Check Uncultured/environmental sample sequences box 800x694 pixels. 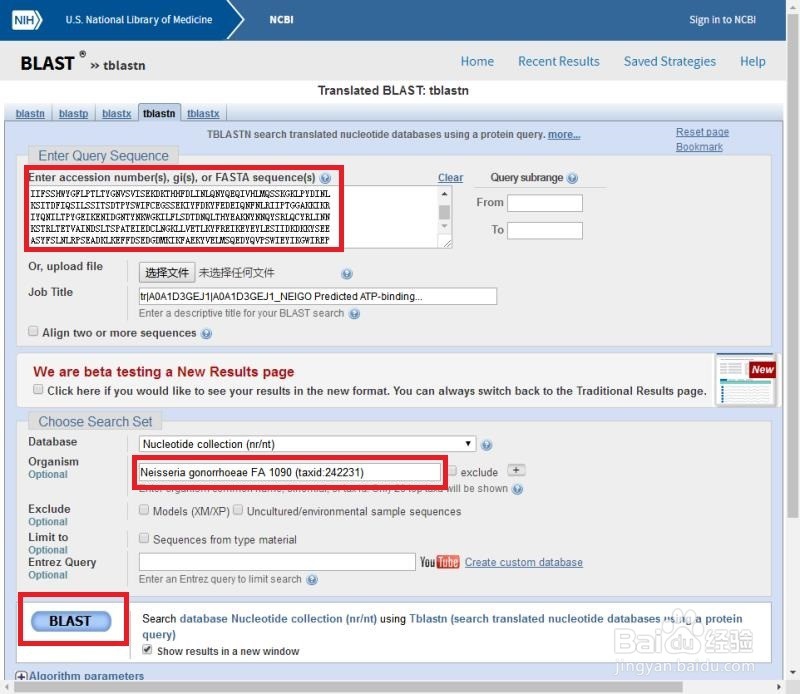(238, 510)
